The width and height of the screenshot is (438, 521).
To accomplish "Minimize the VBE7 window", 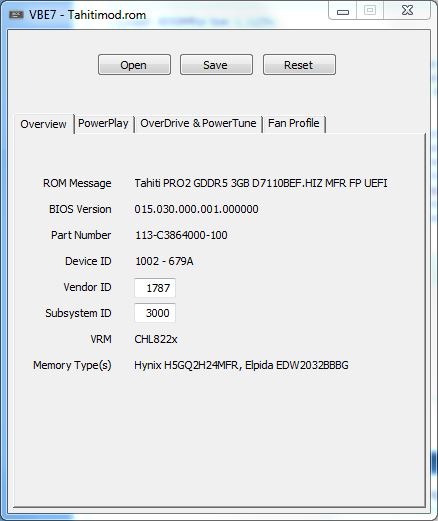I will click(343, 11).
